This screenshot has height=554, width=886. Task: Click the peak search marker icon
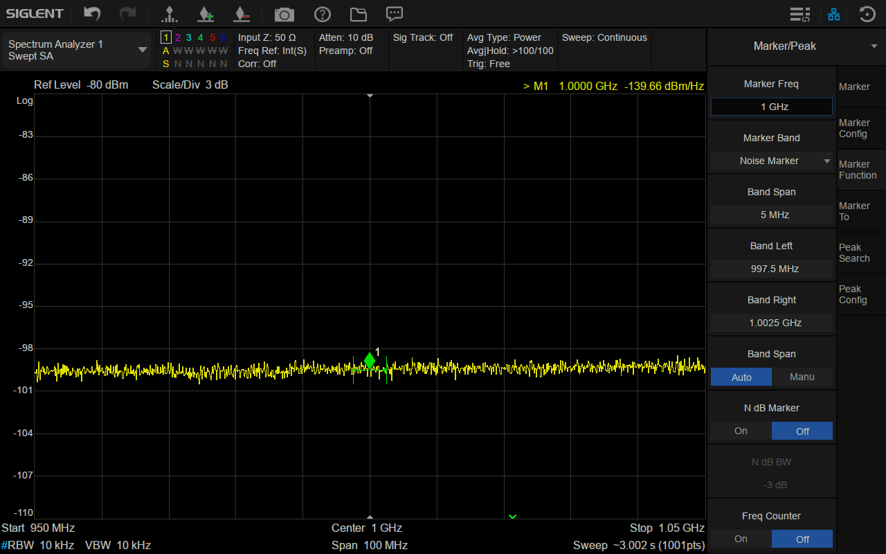click(x=169, y=14)
